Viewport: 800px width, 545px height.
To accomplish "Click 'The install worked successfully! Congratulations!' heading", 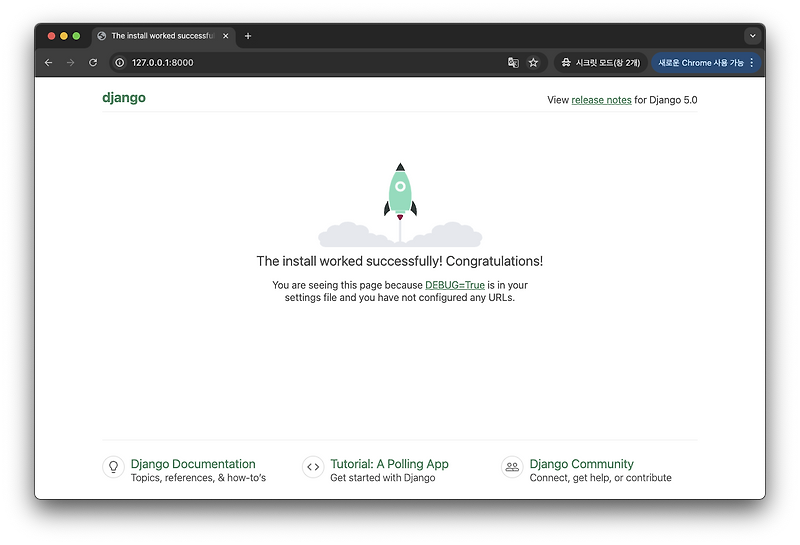I will pyautogui.click(x=399, y=261).
